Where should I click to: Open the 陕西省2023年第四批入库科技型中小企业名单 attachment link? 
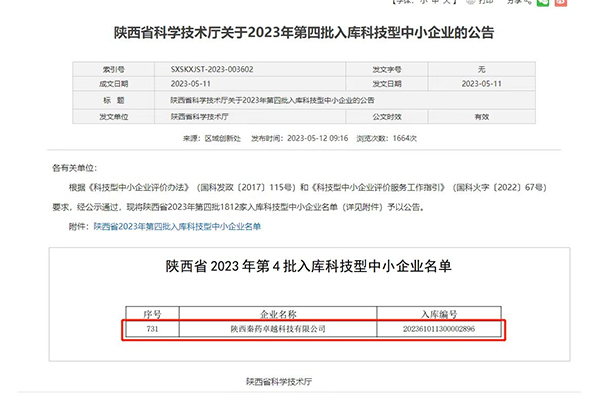pos(177,226)
